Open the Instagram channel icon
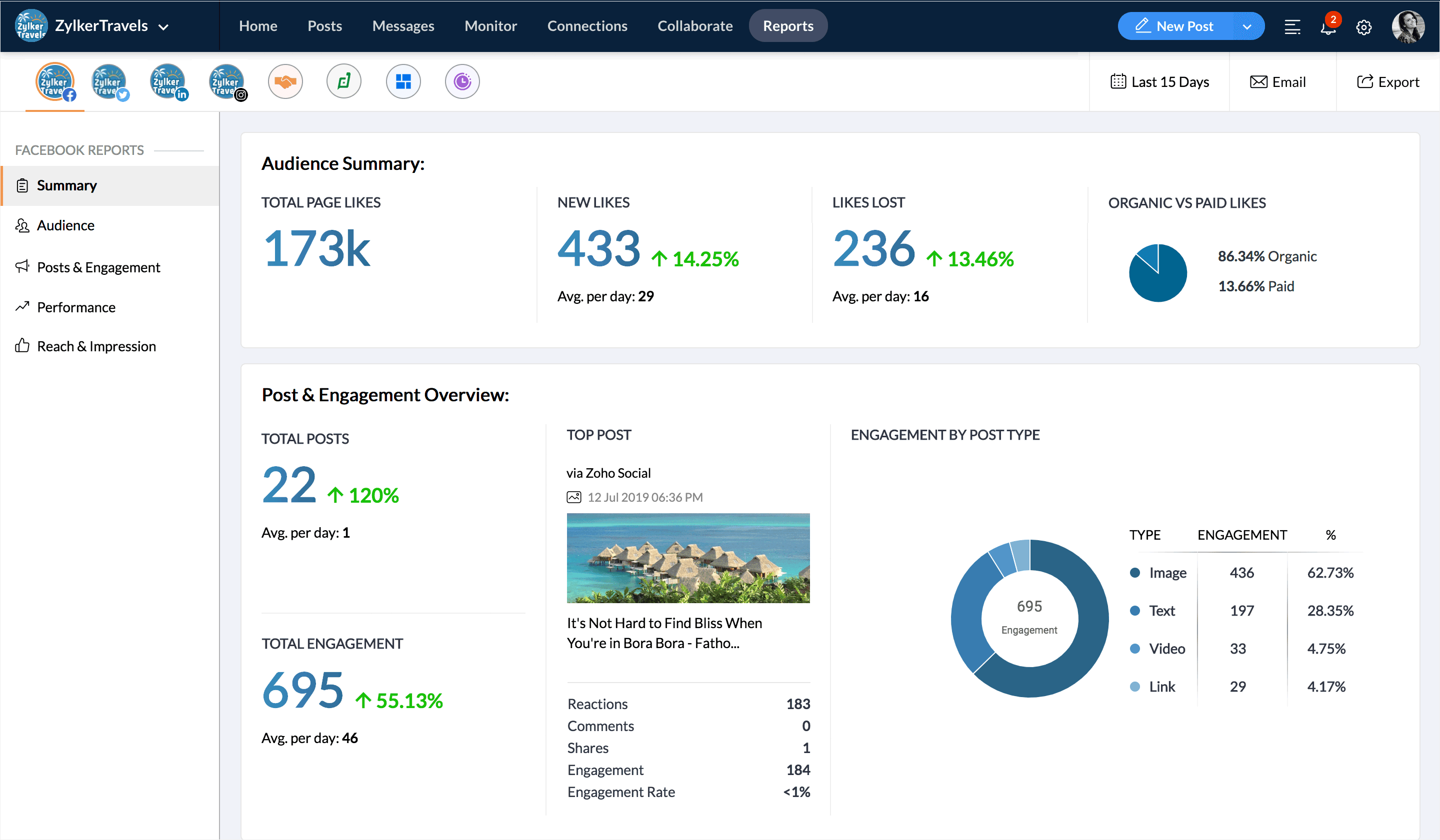Screen dimensions: 1440x840 [x=227, y=81]
